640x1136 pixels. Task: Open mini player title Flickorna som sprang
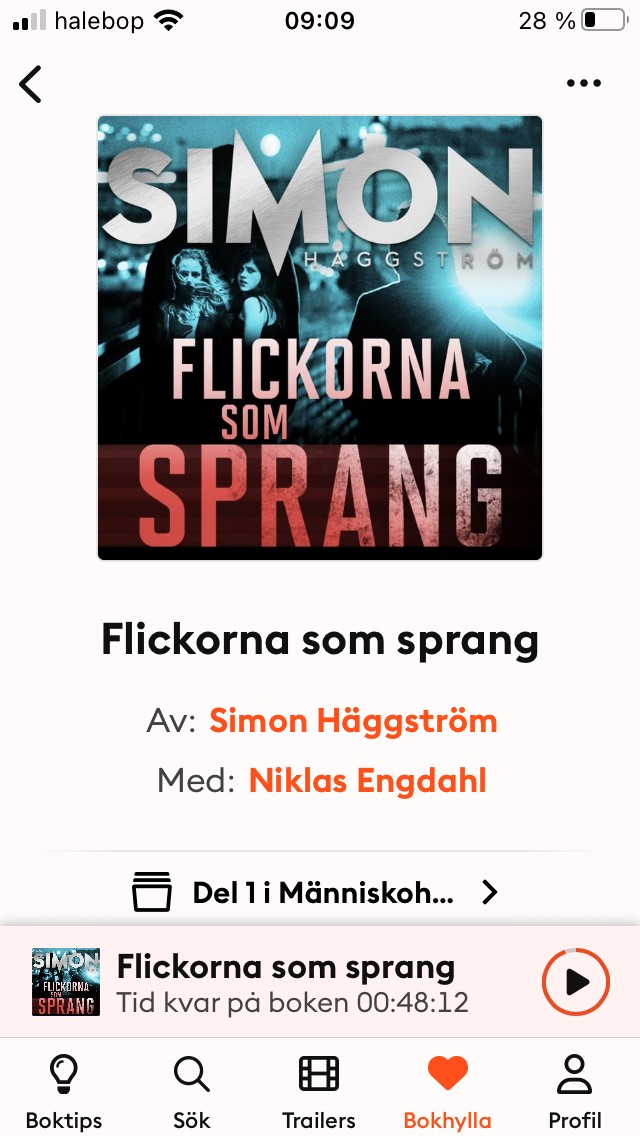point(286,967)
